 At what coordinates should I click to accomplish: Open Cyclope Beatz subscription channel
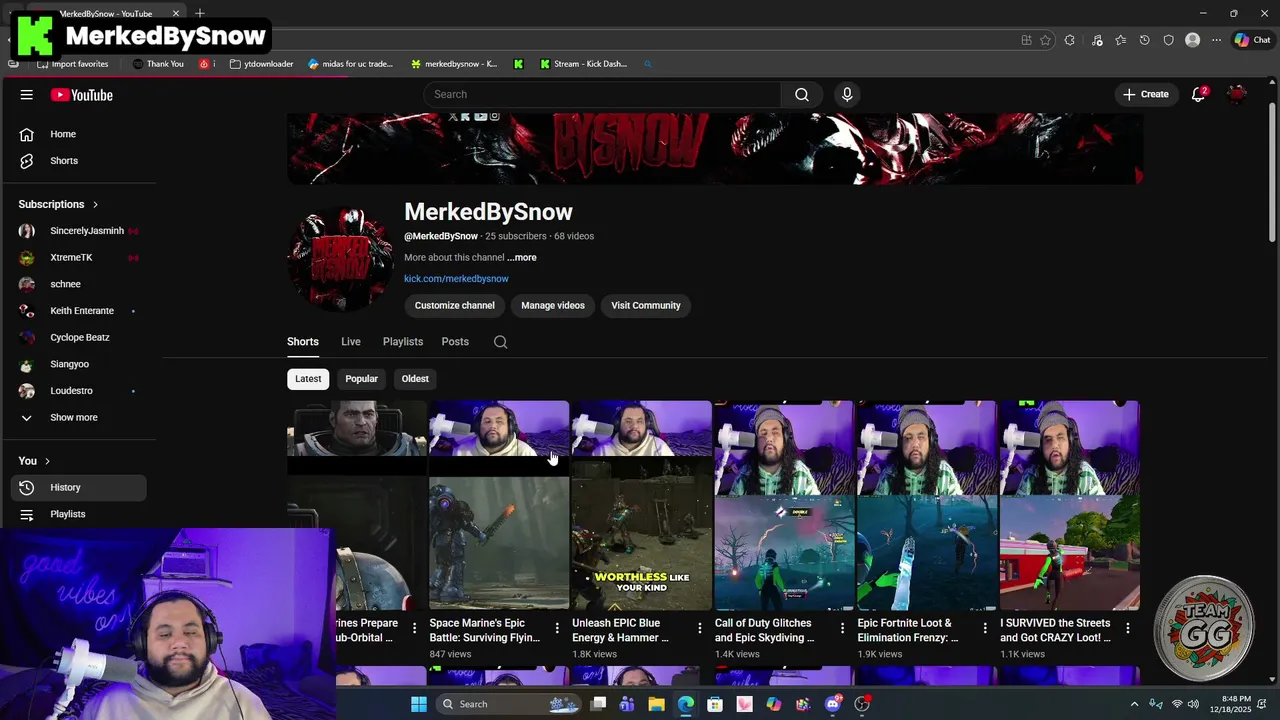pos(78,338)
